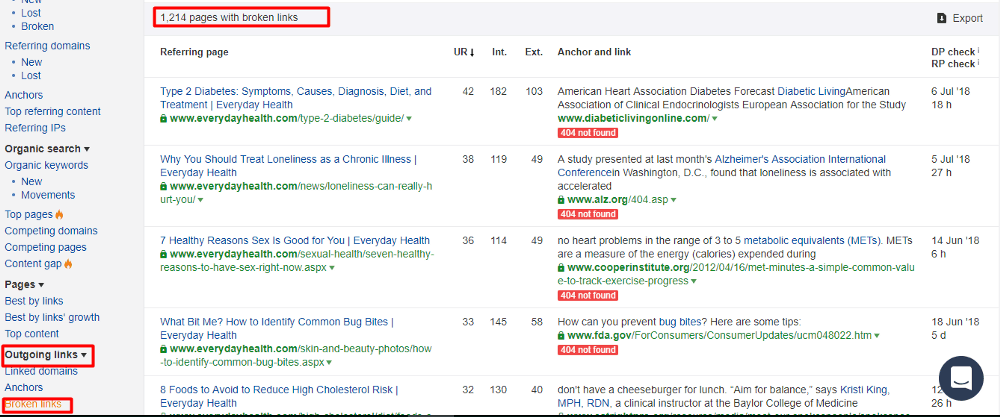Open the chat support bubble
The width and height of the screenshot is (1000, 417).
(x=961, y=378)
